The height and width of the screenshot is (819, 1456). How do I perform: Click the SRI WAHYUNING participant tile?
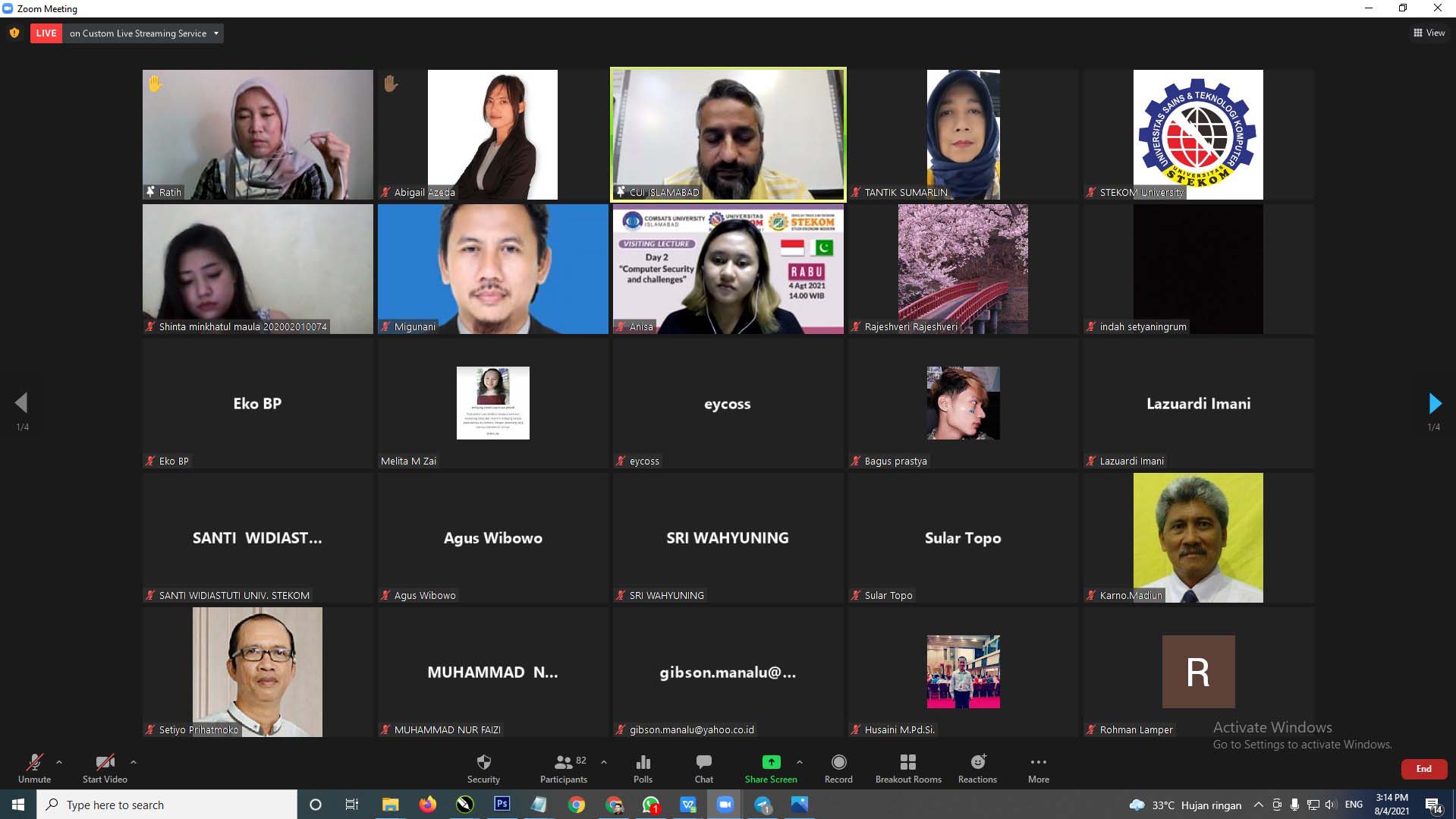click(x=728, y=537)
